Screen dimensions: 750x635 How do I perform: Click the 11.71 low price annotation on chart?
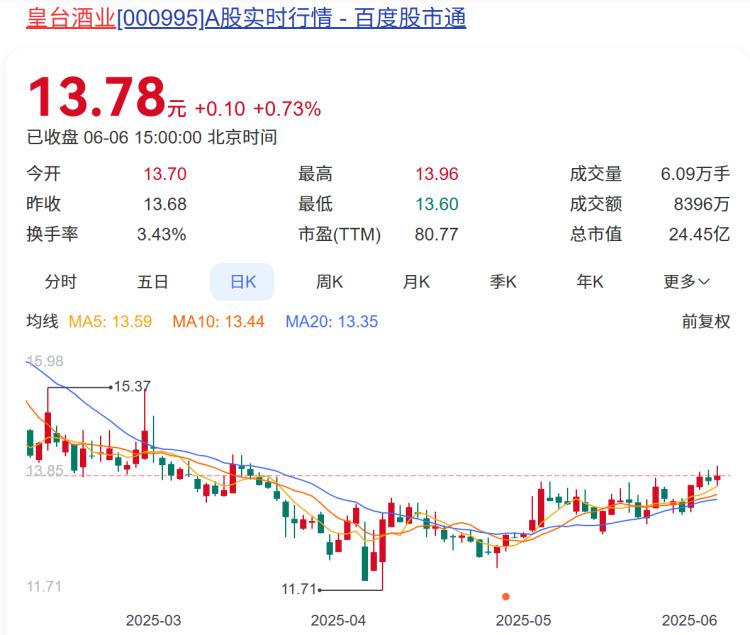299,589
